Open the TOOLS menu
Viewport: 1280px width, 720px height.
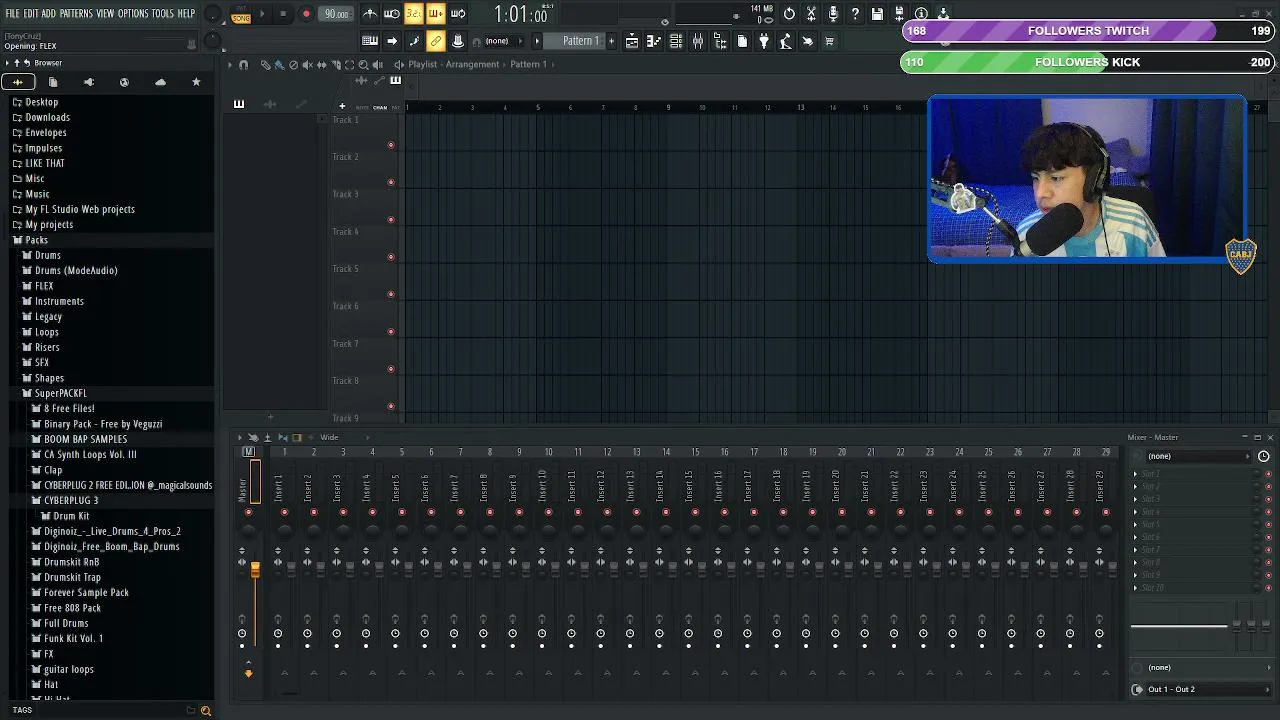pos(163,14)
